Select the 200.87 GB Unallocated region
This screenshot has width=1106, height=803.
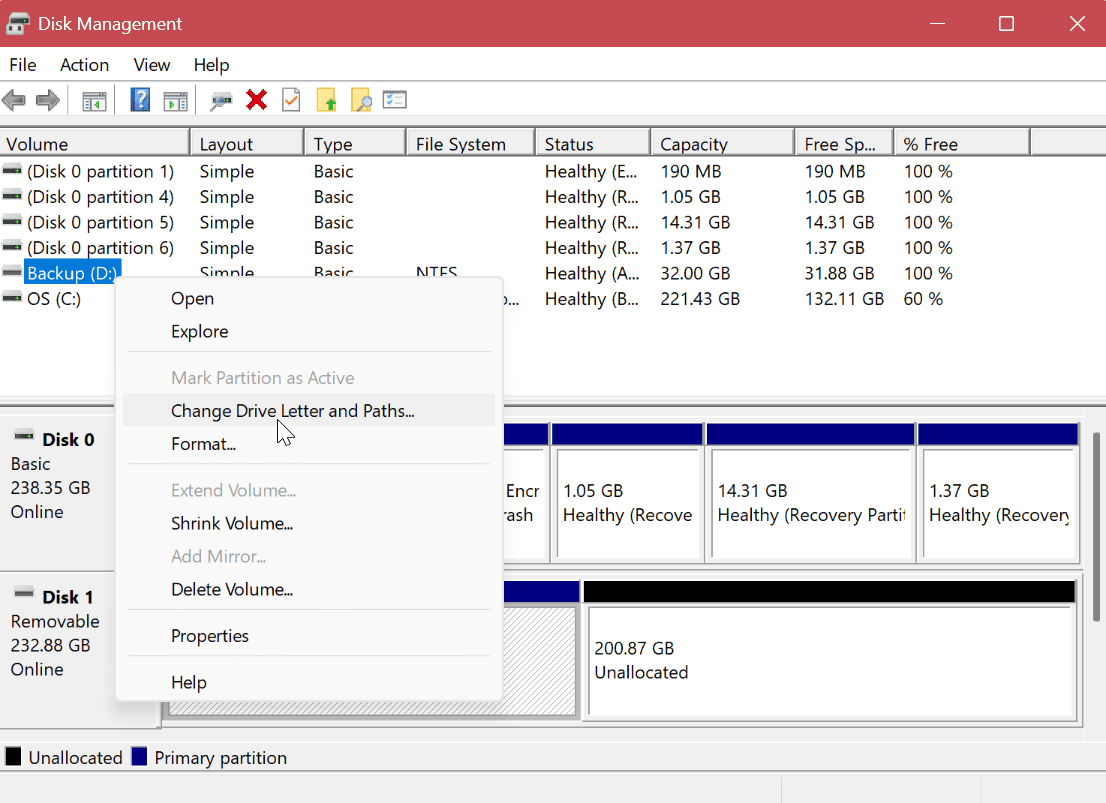[x=830, y=660]
